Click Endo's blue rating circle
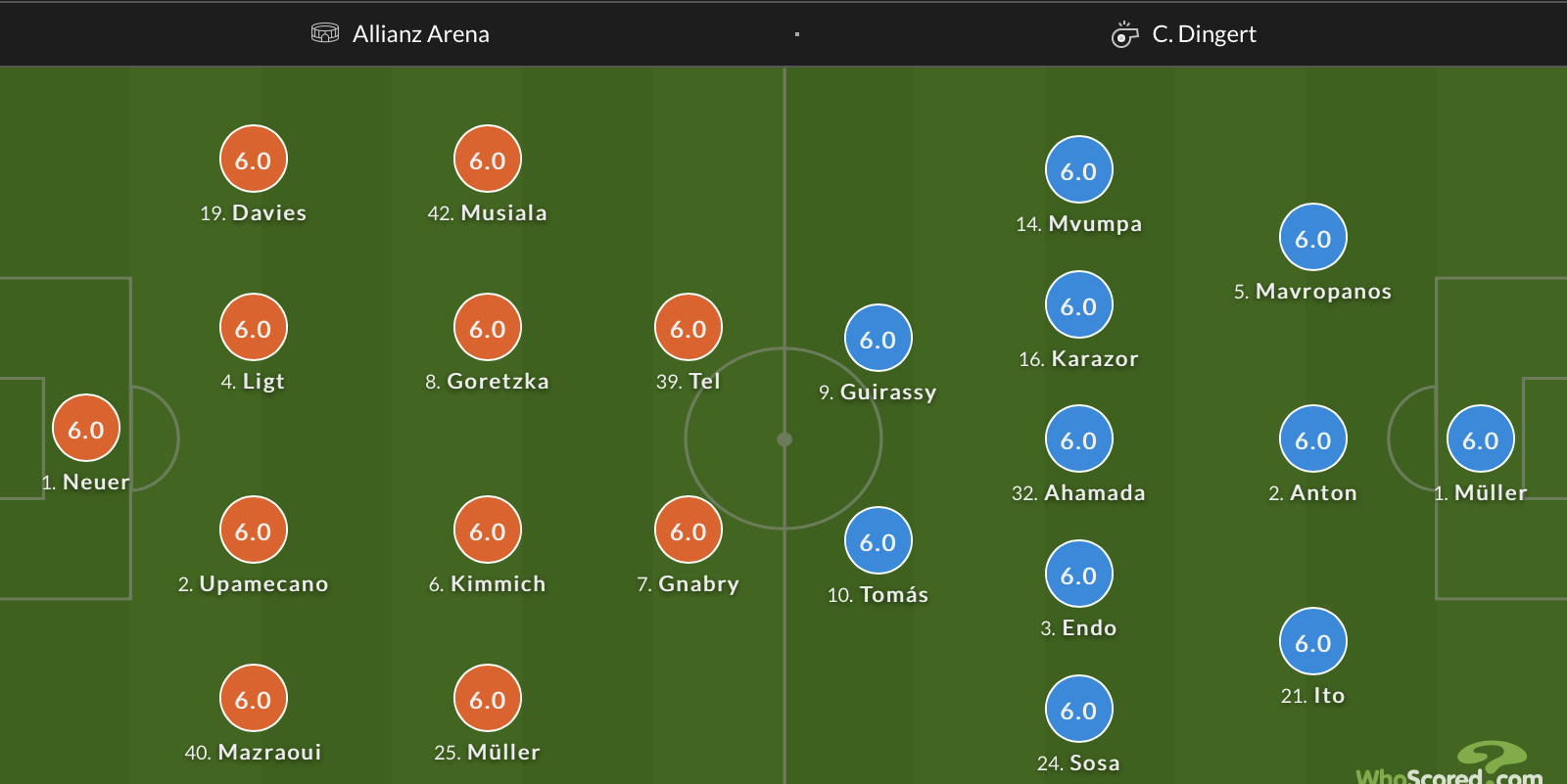 click(1078, 575)
